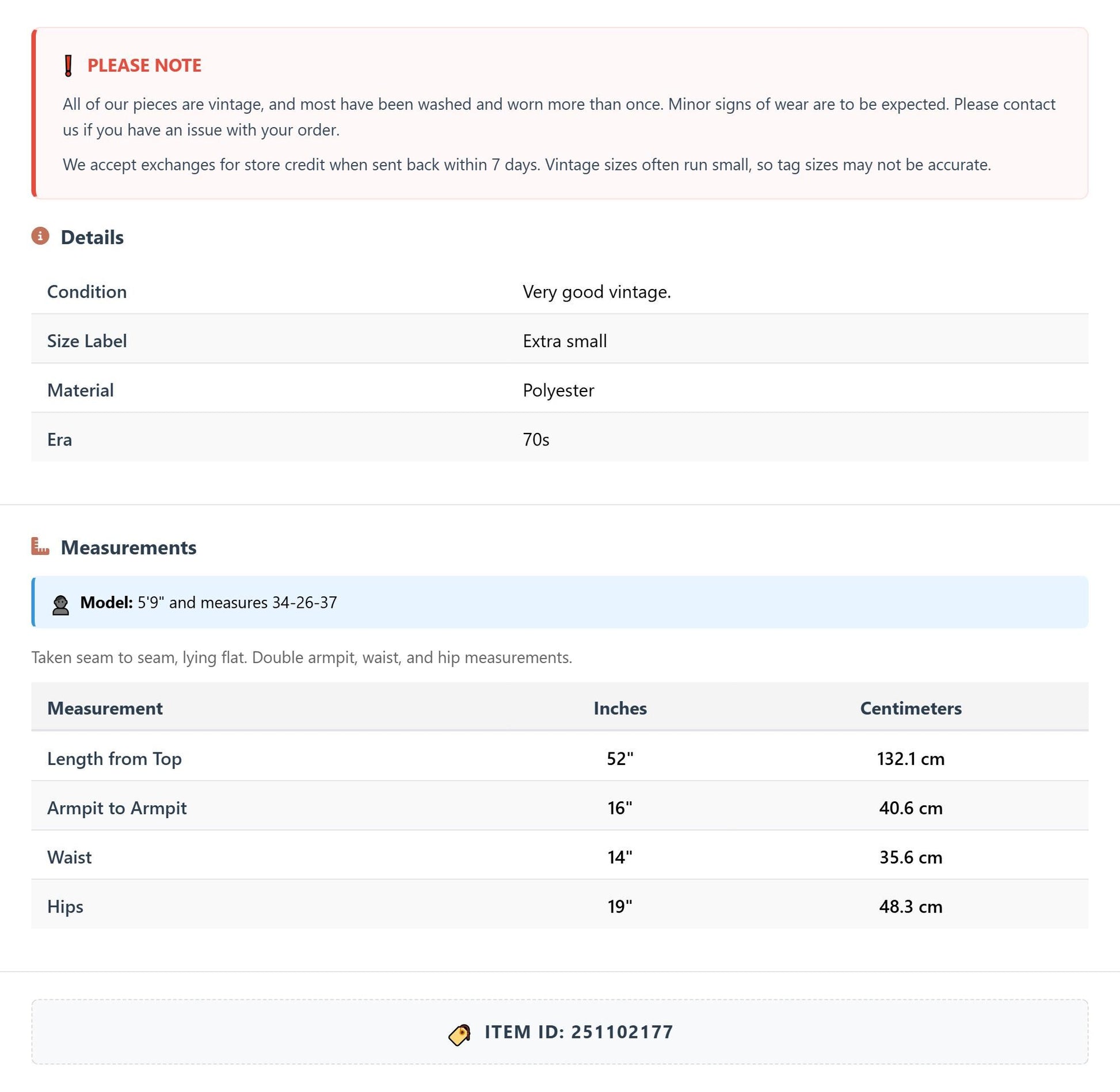Select the Centimeters column header
This screenshot has height=1092, width=1120.
[x=911, y=708]
